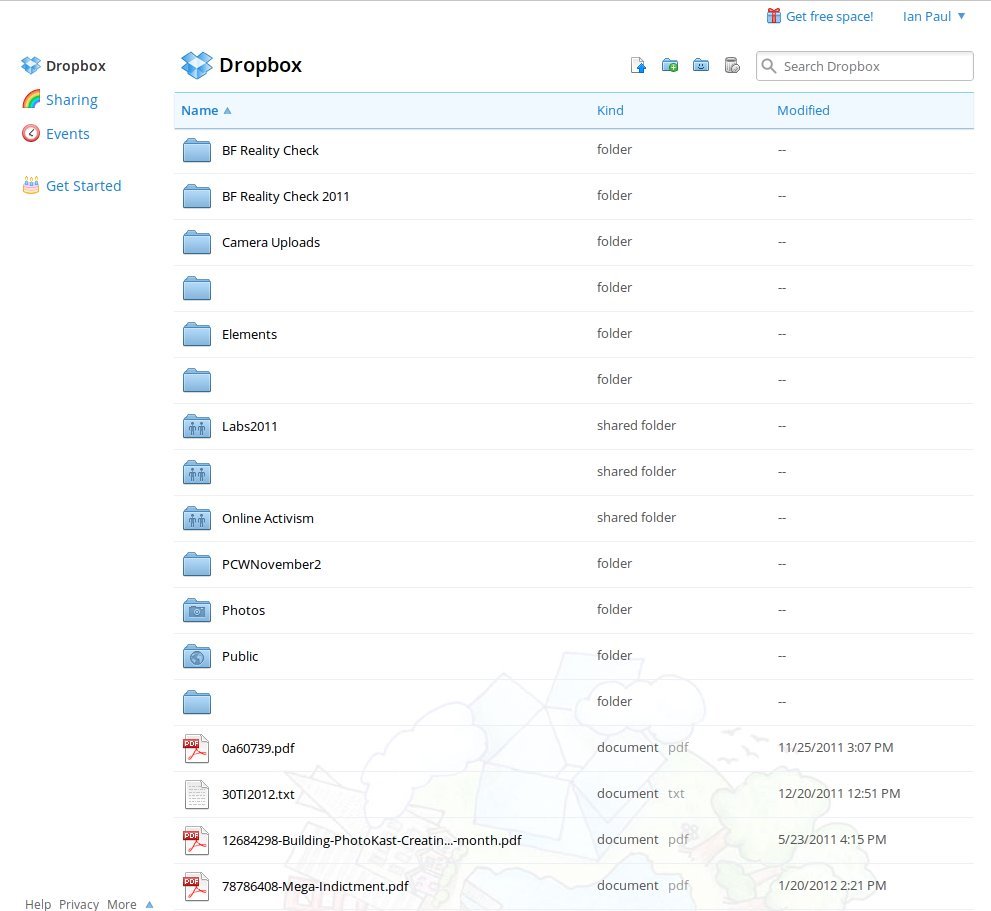Click the Share a folder smiley icon
The height and width of the screenshot is (911, 991).
point(701,65)
